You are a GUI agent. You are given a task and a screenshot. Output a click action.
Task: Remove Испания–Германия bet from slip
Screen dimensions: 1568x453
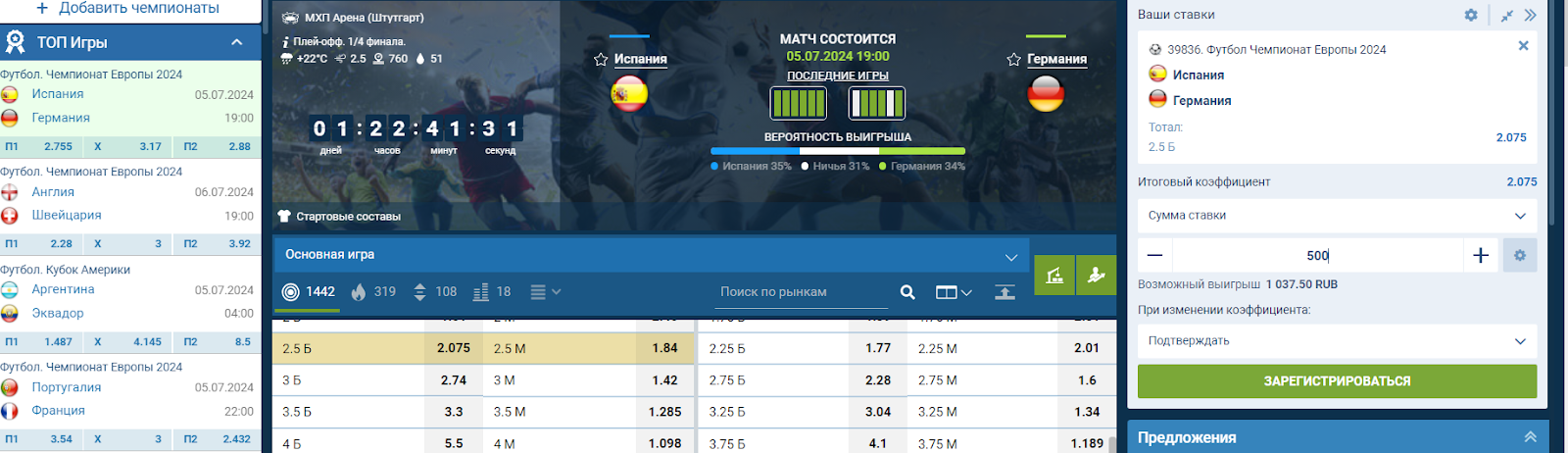[x=1523, y=46]
